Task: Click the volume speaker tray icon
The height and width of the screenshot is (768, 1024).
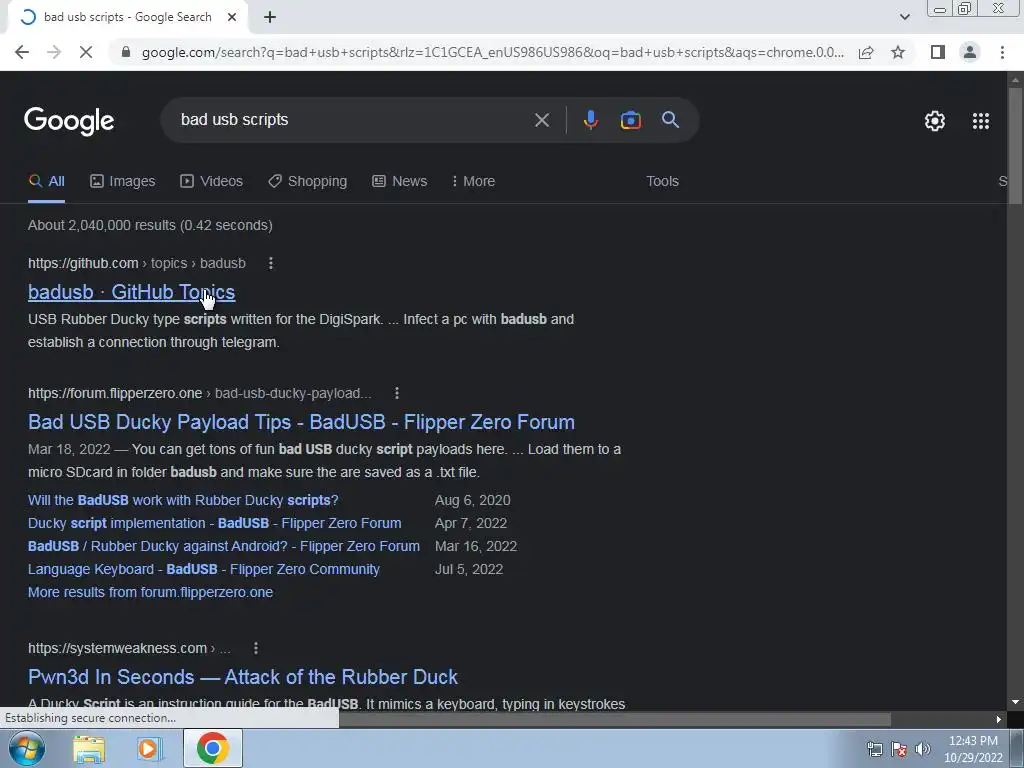Action: point(922,749)
